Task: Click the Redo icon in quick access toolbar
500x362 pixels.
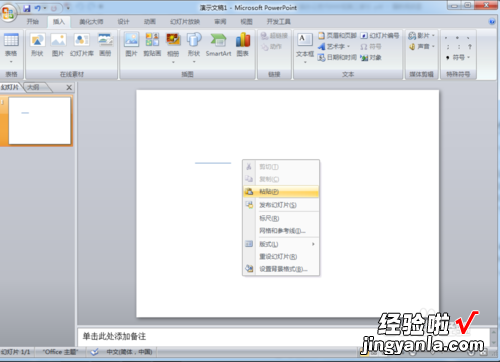Action: pyautogui.click(x=54, y=8)
